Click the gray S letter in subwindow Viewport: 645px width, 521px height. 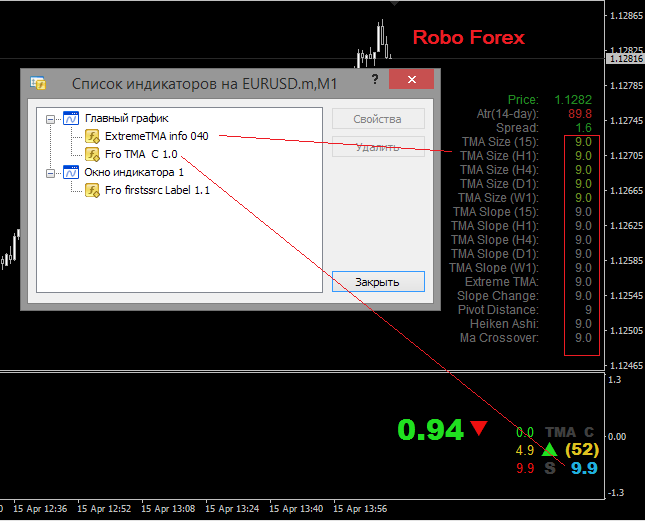click(550, 468)
